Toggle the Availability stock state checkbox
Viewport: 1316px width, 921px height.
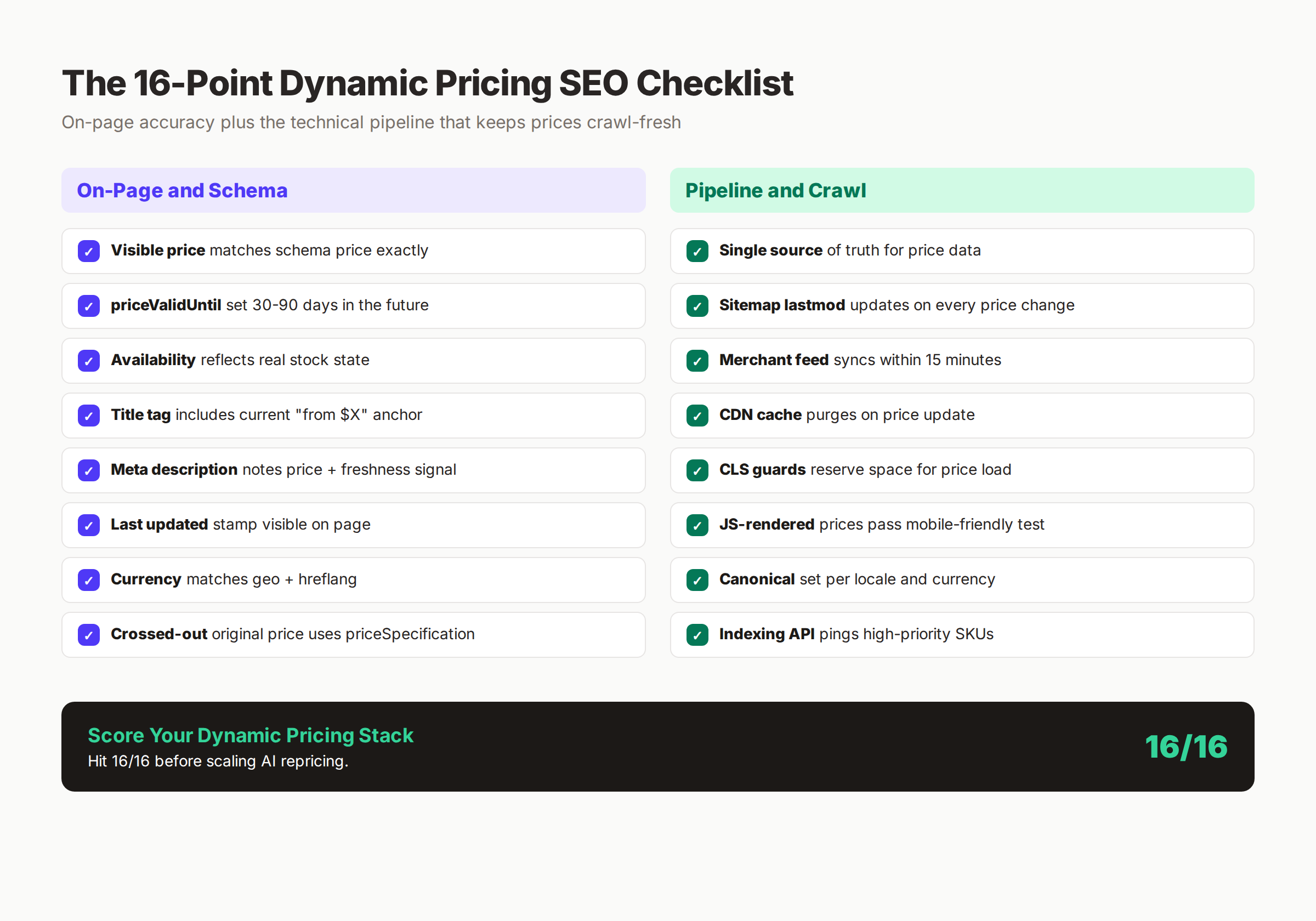89,361
